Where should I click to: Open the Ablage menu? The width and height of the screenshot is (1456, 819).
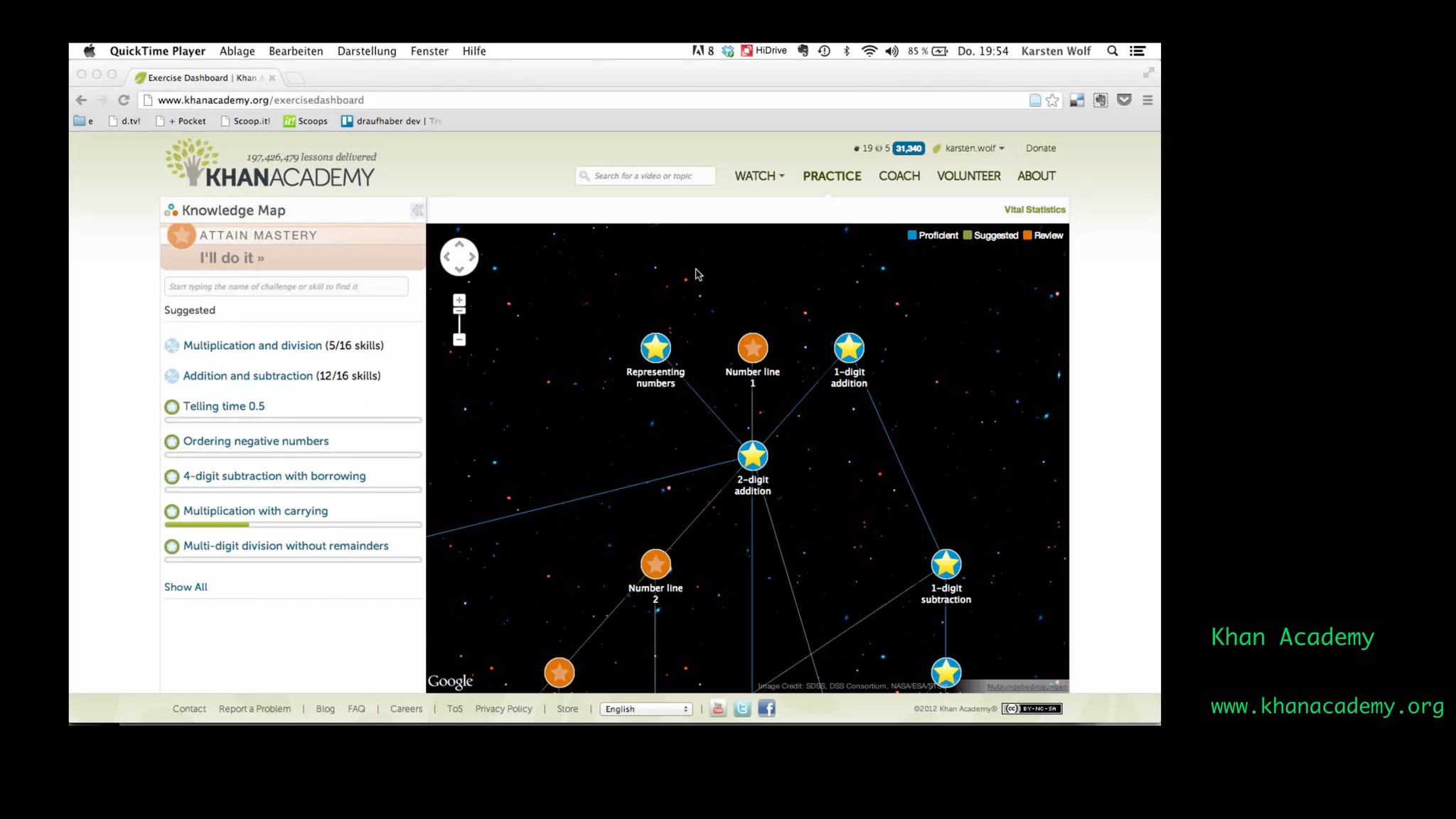tap(237, 51)
